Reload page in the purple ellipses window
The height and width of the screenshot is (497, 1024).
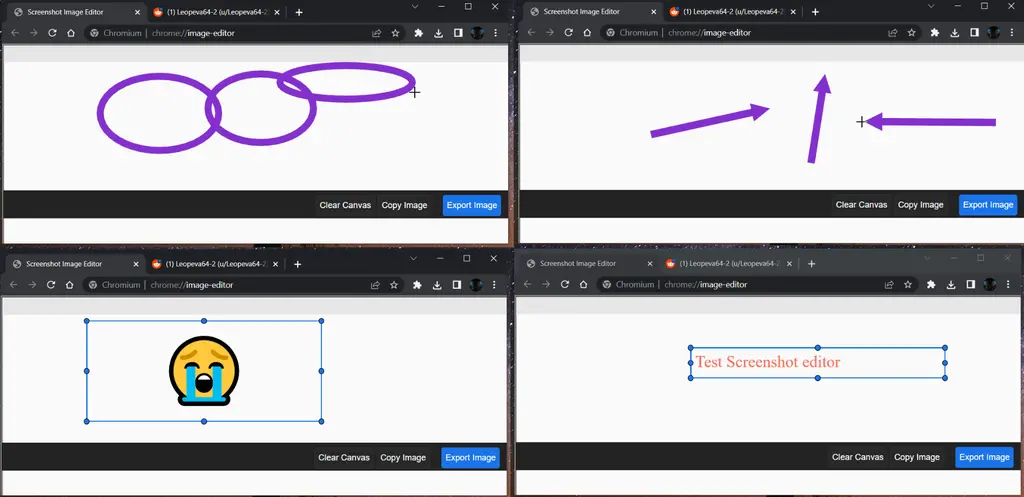point(52,33)
